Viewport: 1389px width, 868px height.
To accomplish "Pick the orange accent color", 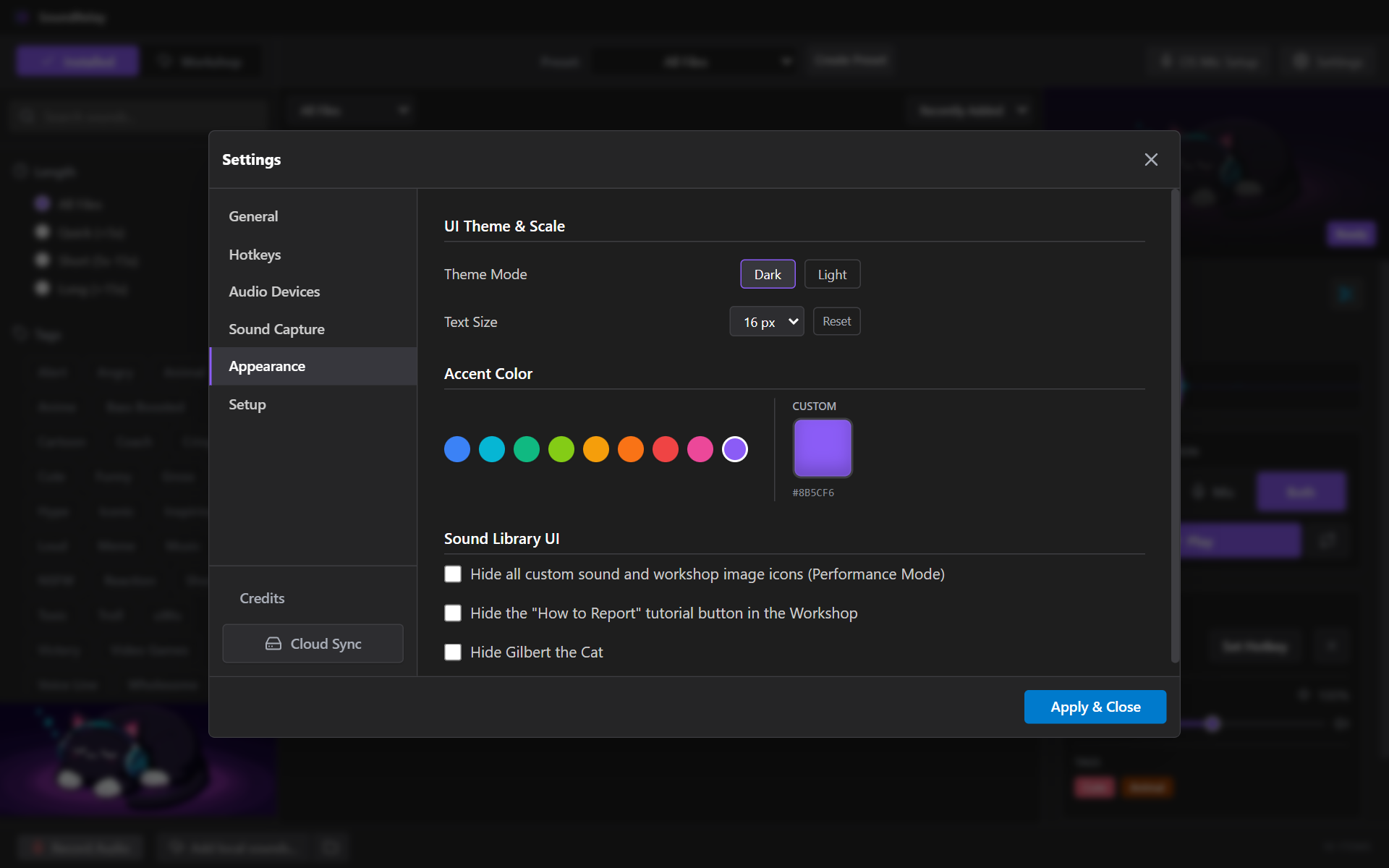I will coord(631,449).
